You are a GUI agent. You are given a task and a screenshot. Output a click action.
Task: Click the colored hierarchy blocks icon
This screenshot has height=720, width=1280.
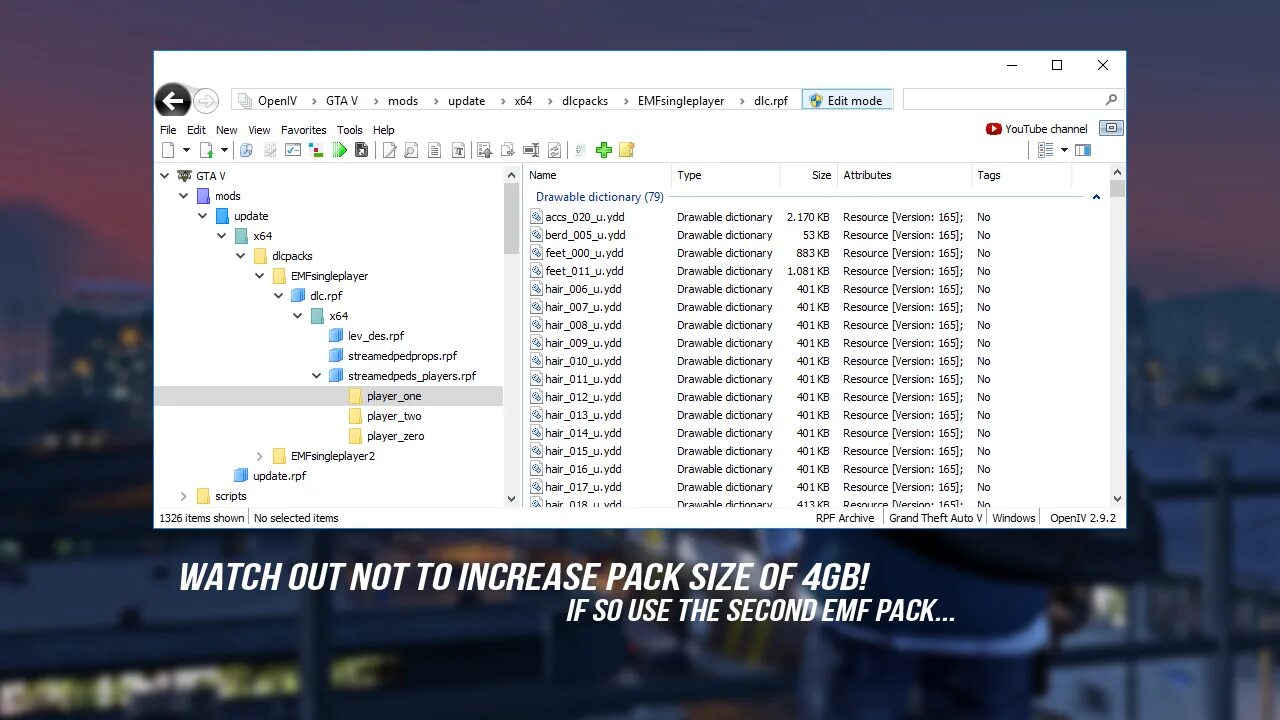pyautogui.click(x=316, y=150)
